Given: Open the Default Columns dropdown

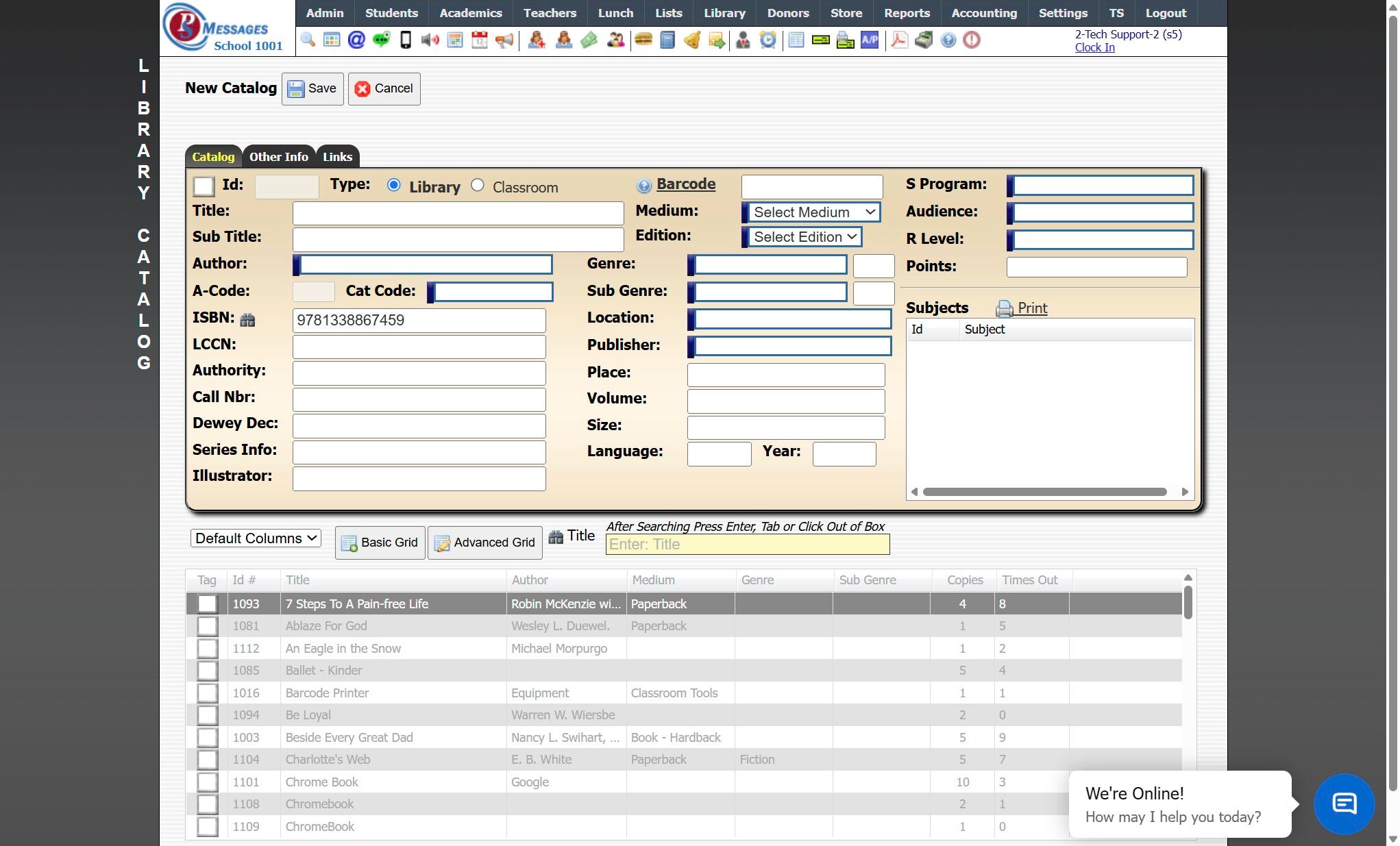Looking at the screenshot, I should tap(255, 538).
